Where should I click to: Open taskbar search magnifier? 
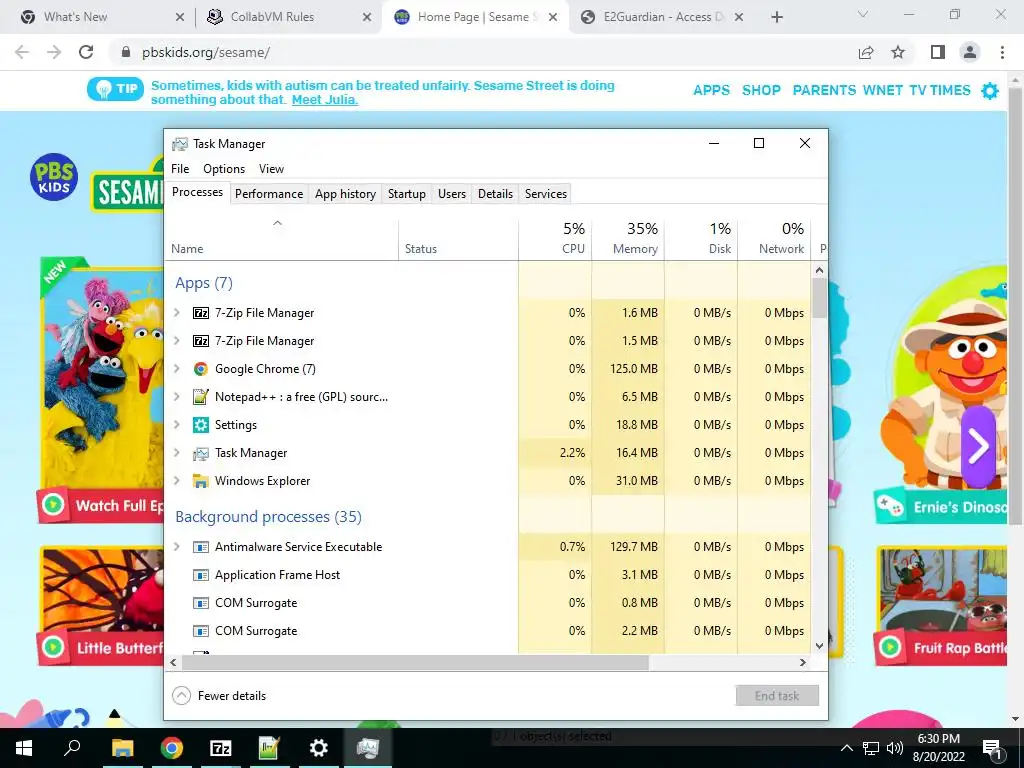[x=72, y=748]
